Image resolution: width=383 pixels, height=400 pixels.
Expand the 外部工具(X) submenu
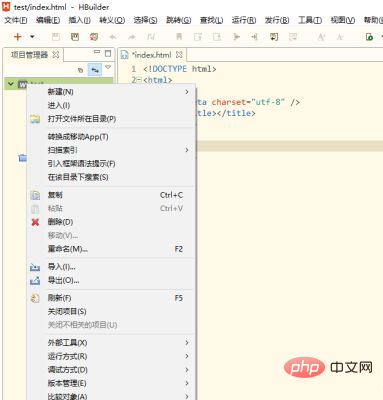coord(111,343)
